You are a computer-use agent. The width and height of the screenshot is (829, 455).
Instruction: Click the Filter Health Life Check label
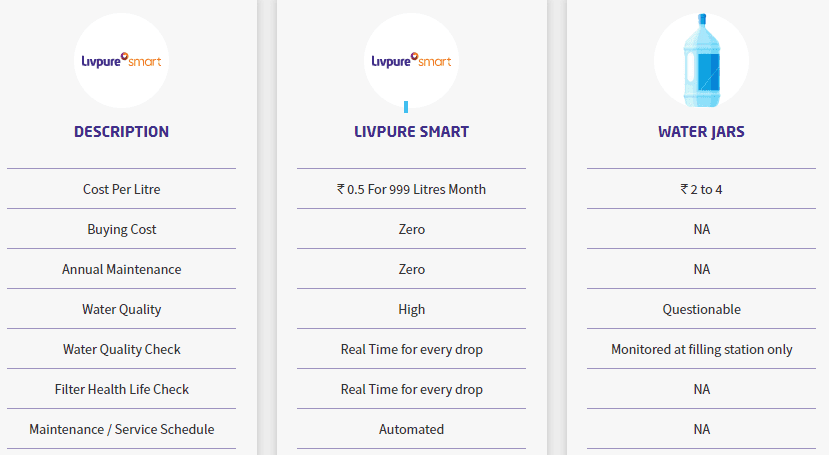(x=121, y=389)
